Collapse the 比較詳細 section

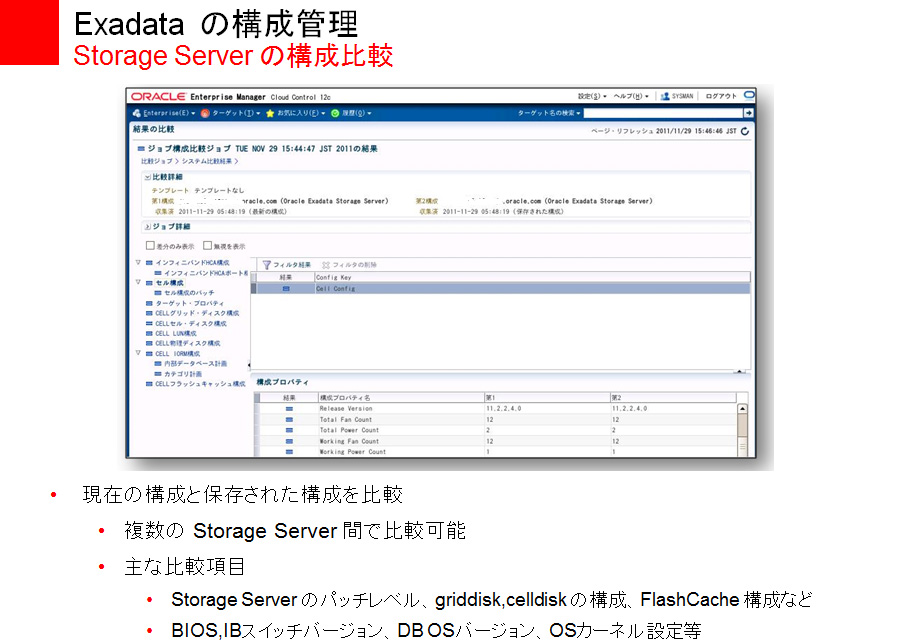tap(147, 177)
